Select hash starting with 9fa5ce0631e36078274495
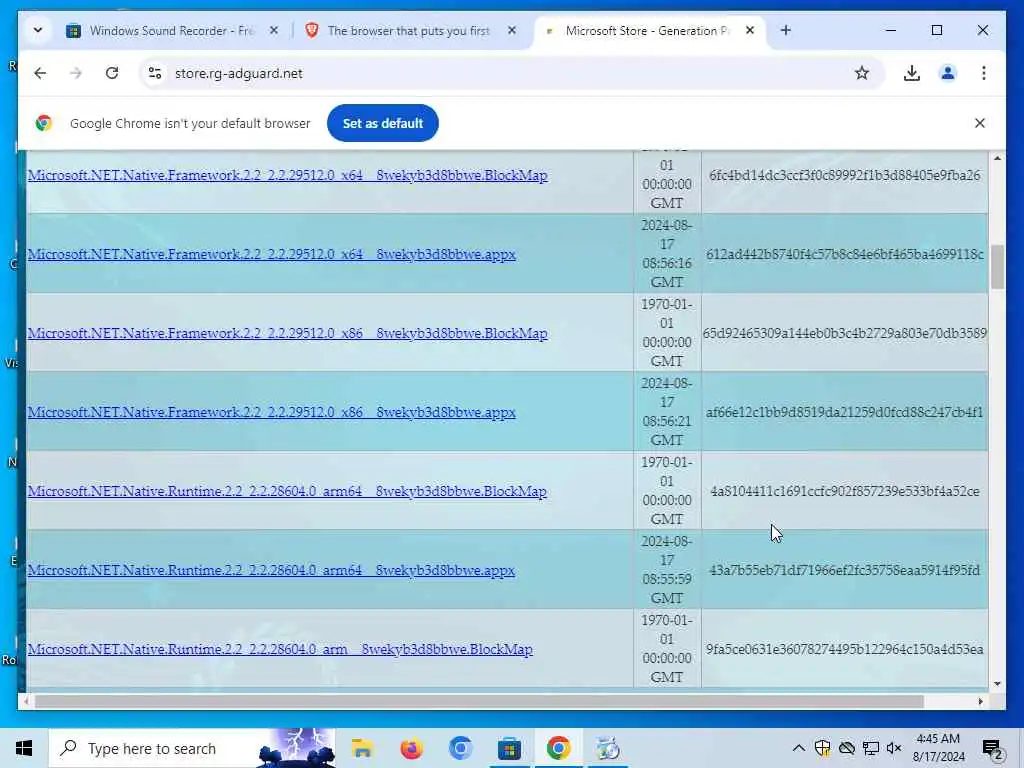 click(x=844, y=649)
